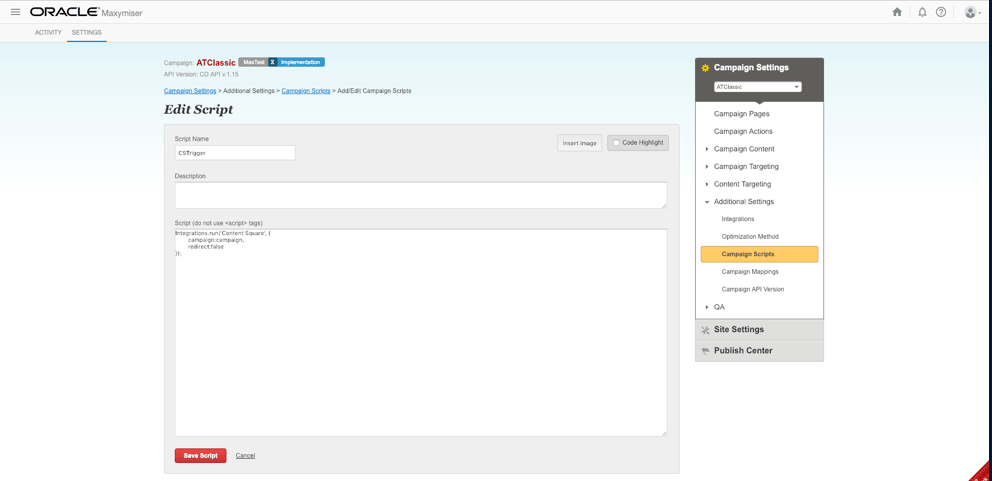Expand the QA section arrow
This screenshot has height=481, width=992.
[707, 307]
